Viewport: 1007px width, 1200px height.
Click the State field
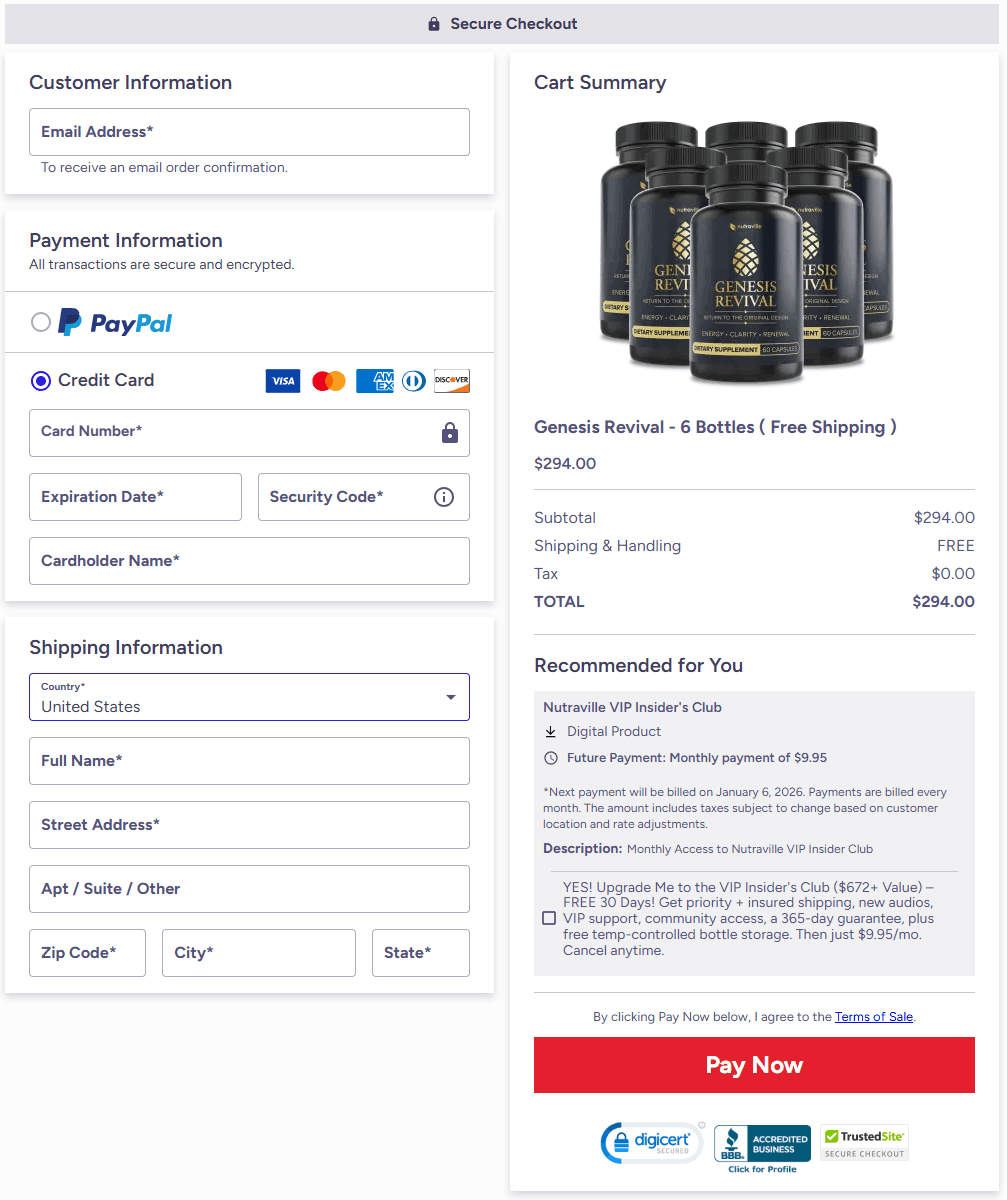pos(421,953)
